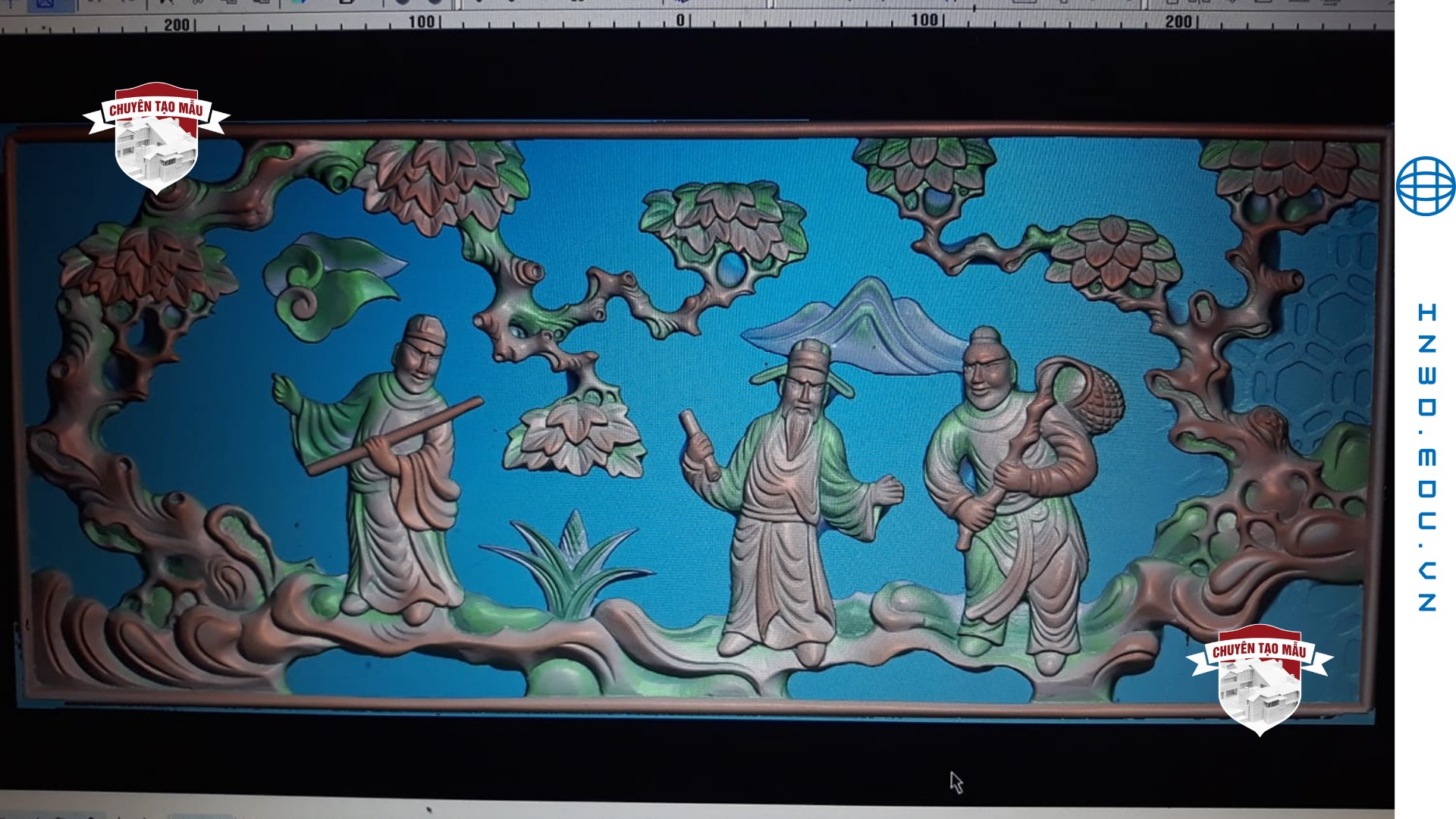Click the 100 ruler mark left of zero
The image size is (1456, 819).
(x=422, y=22)
